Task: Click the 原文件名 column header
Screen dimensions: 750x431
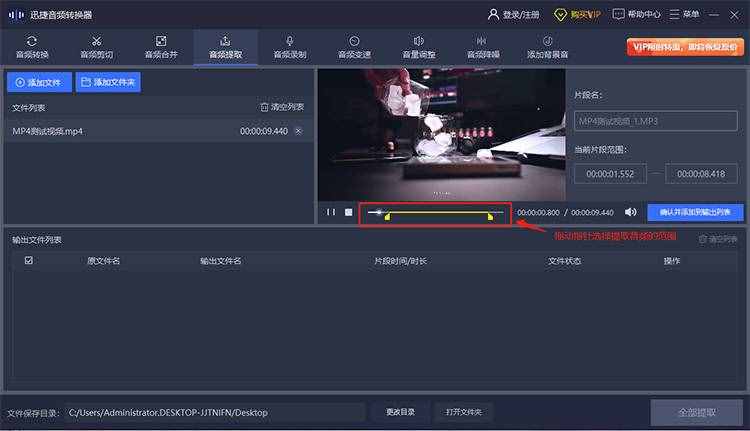Action: click(x=103, y=261)
